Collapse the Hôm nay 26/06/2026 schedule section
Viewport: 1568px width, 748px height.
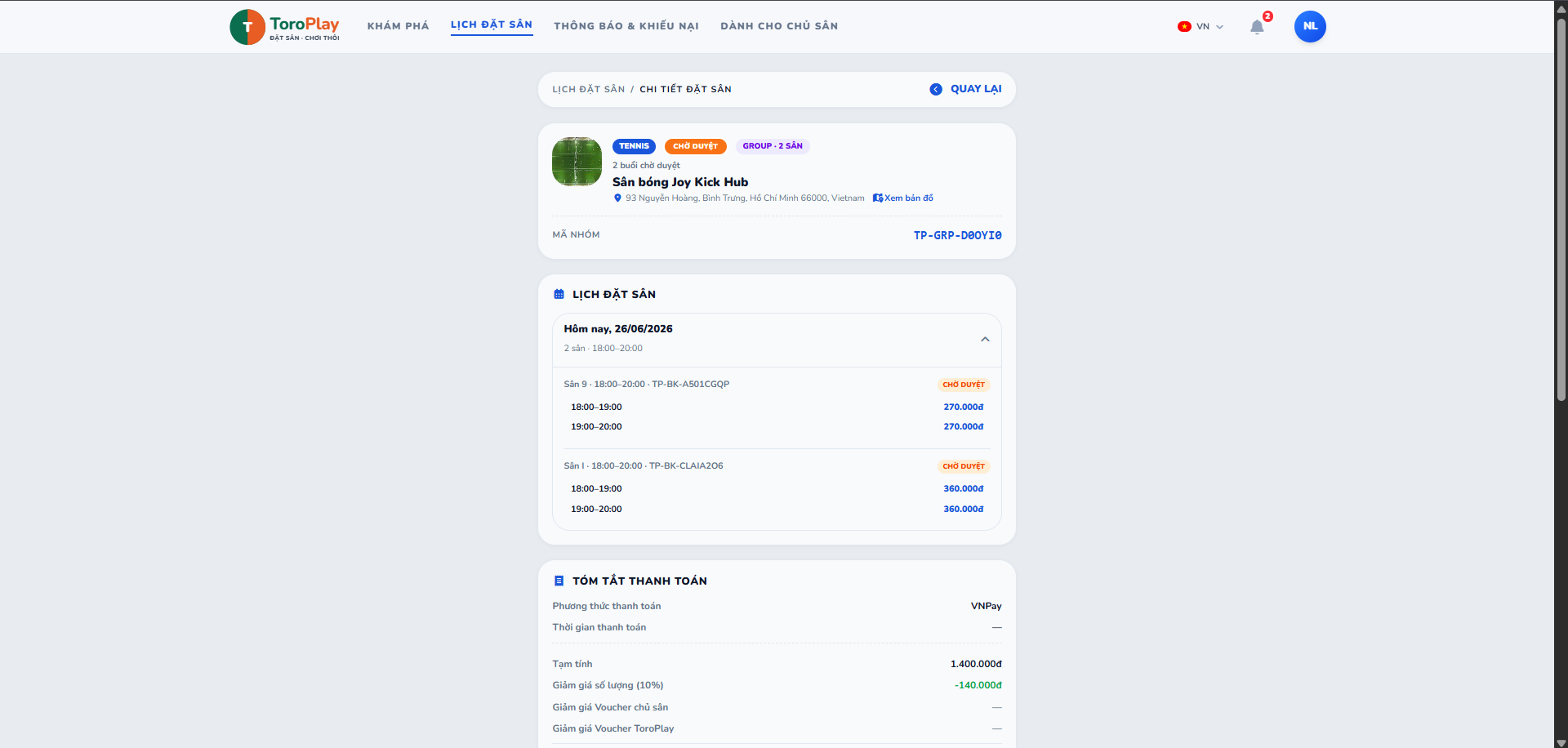(x=985, y=339)
